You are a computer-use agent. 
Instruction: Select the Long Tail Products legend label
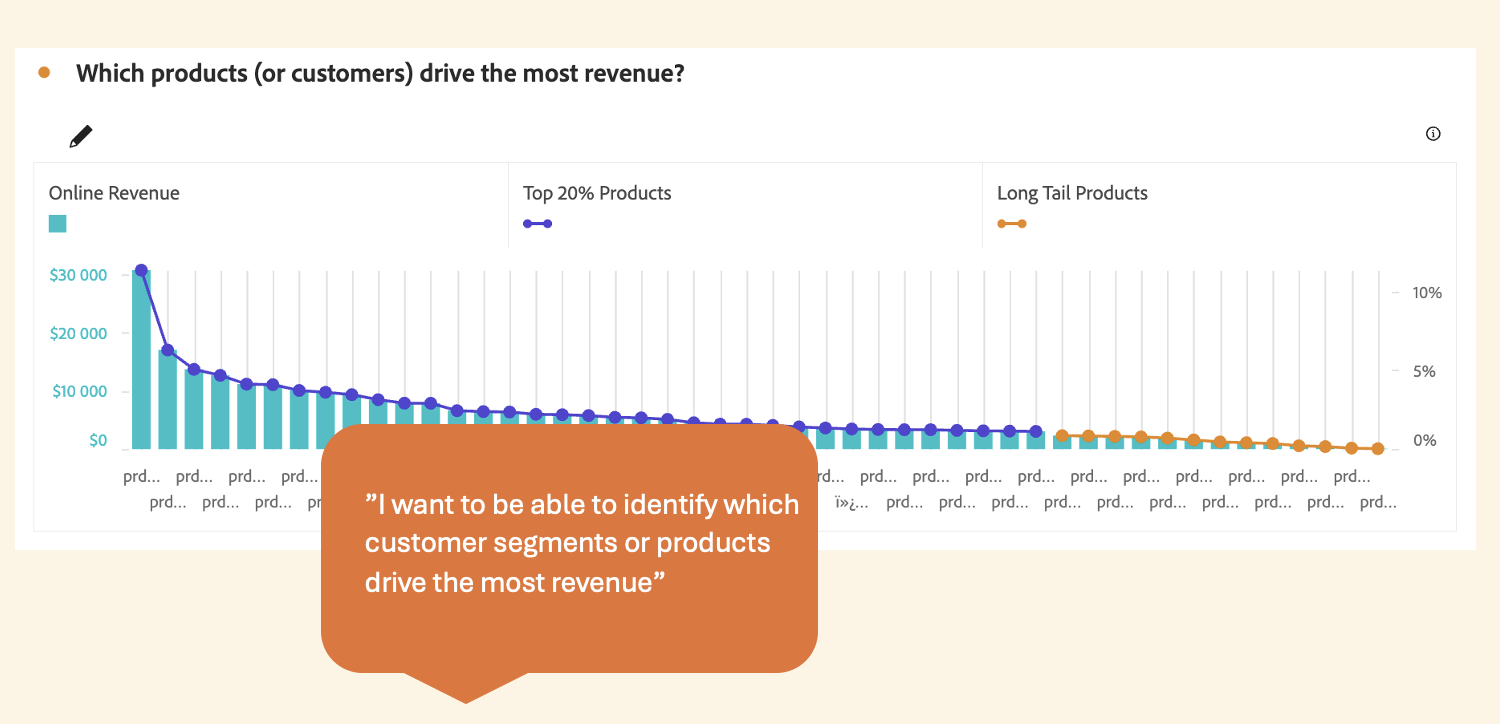pos(1072,193)
